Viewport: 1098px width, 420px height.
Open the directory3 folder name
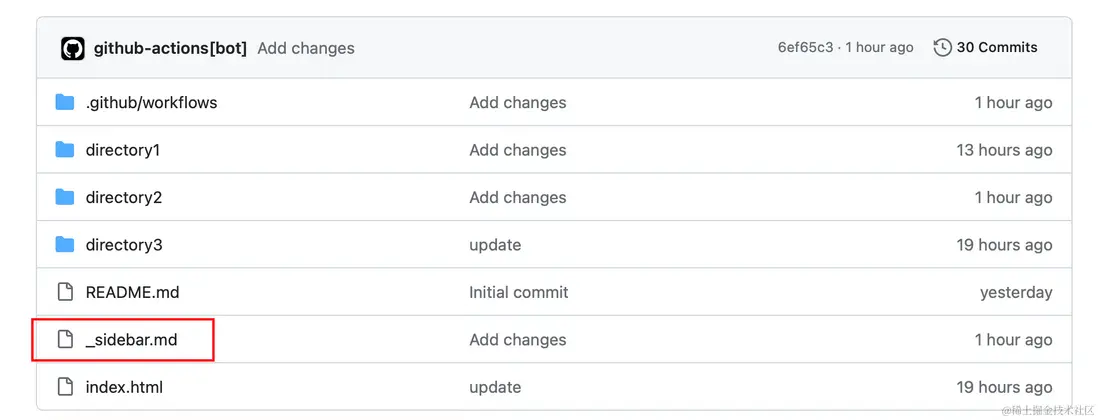tap(124, 245)
